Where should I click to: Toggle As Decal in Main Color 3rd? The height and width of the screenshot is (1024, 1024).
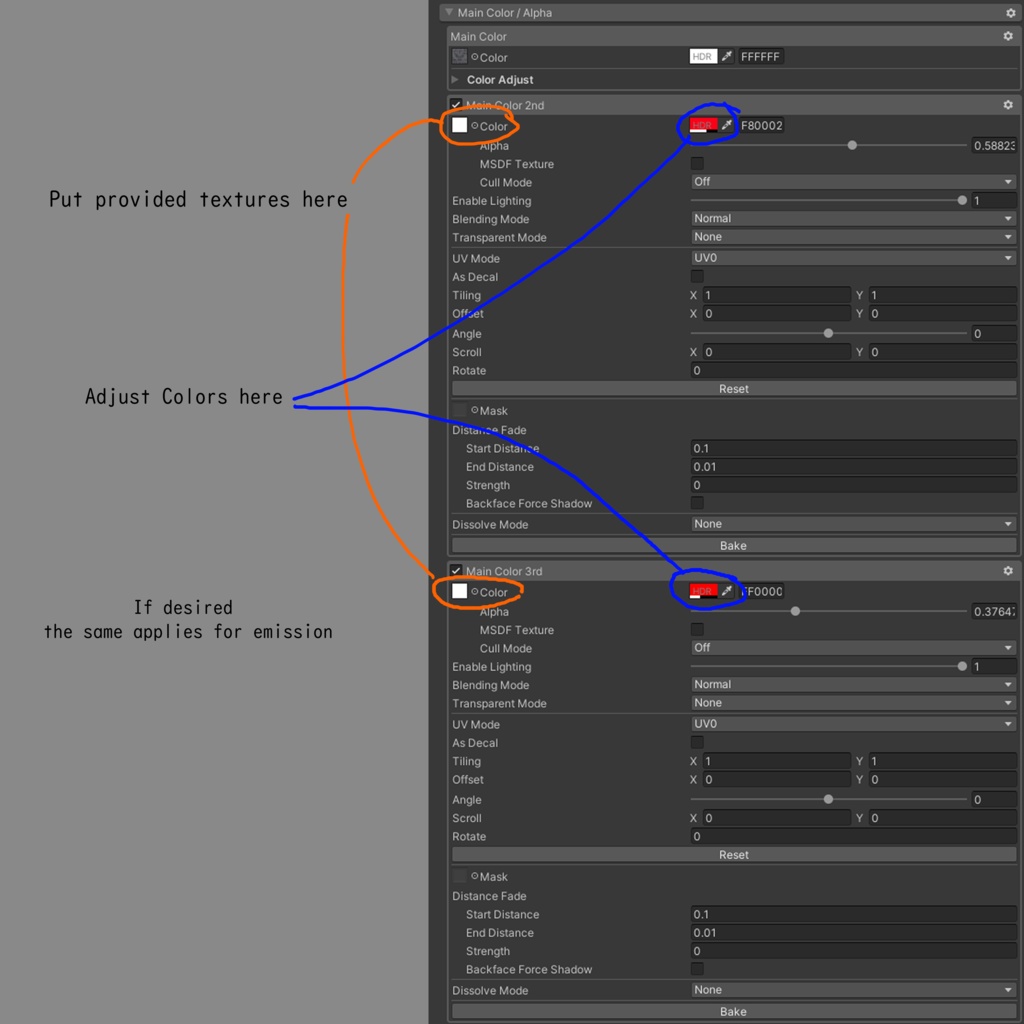pos(697,742)
